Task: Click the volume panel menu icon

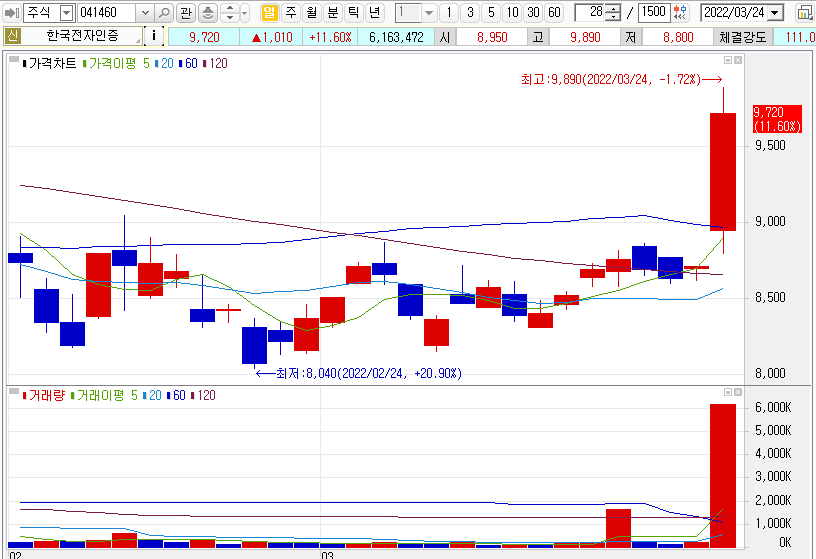Action: [14, 391]
